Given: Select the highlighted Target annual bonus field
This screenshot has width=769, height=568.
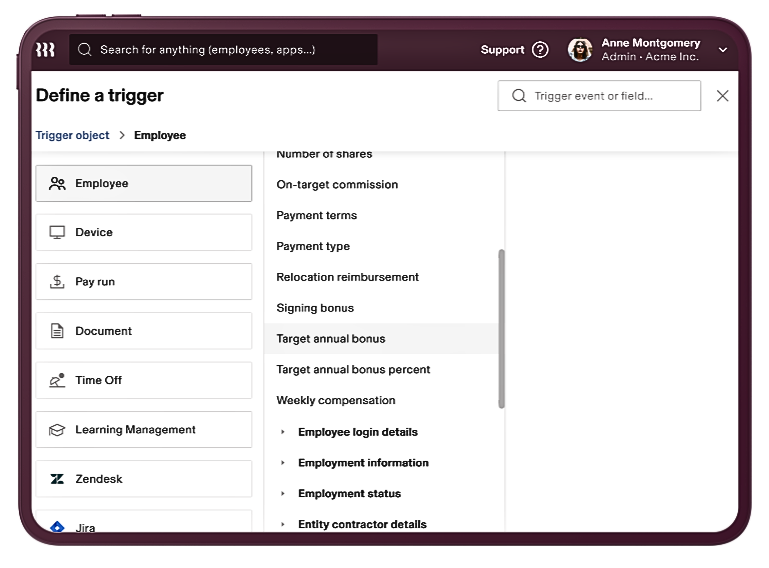Looking at the screenshot, I should click(x=381, y=339).
